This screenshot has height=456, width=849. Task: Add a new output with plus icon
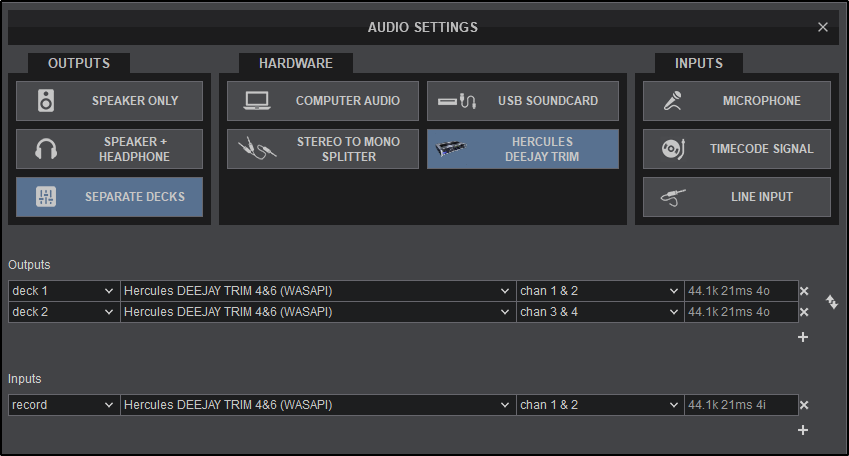click(803, 337)
